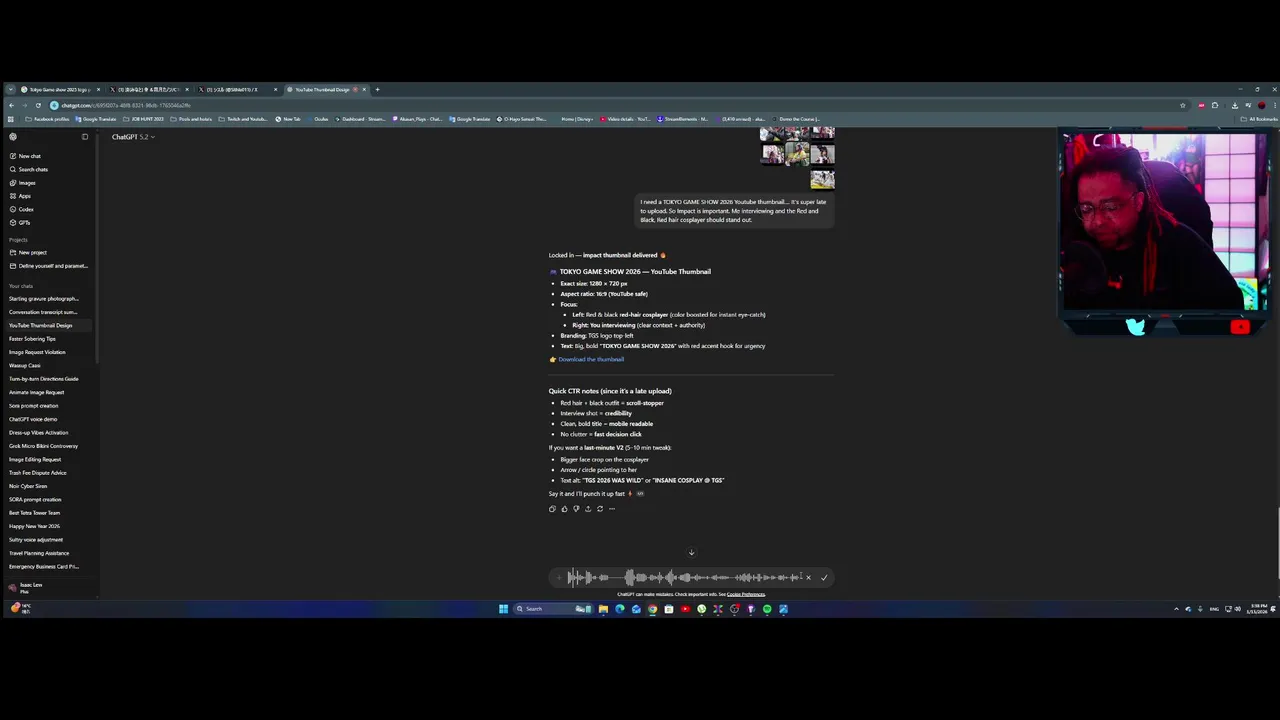
Task: Give thumbs down to the response
Action: pyautogui.click(x=576, y=508)
